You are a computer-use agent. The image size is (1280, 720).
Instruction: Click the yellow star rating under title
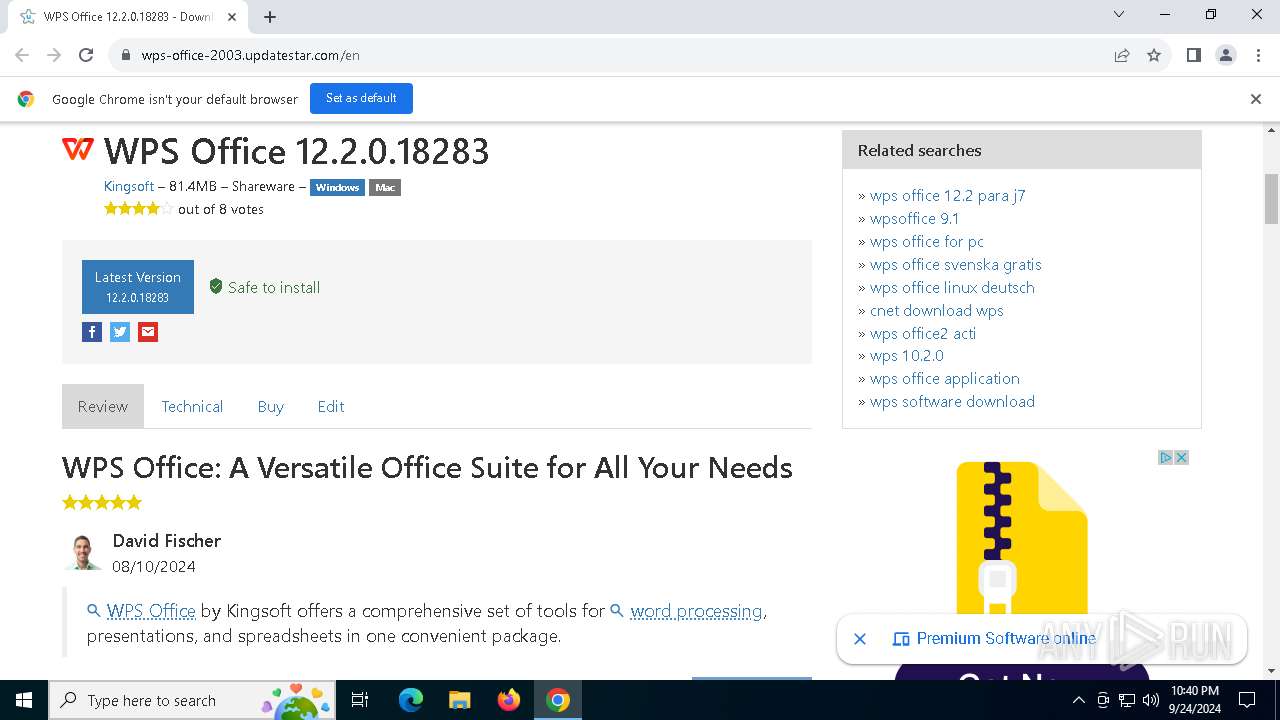[x=138, y=209]
